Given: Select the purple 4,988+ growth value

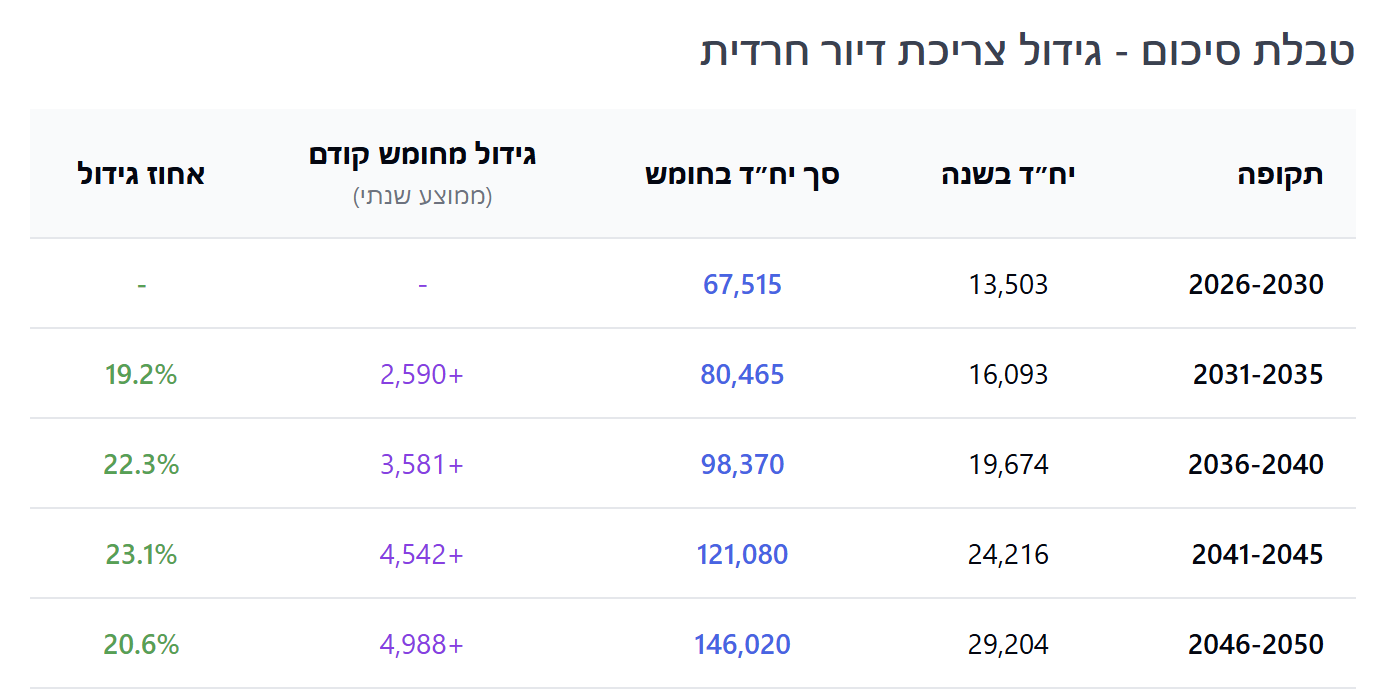Looking at the screenshot, I should pos(422,645).
